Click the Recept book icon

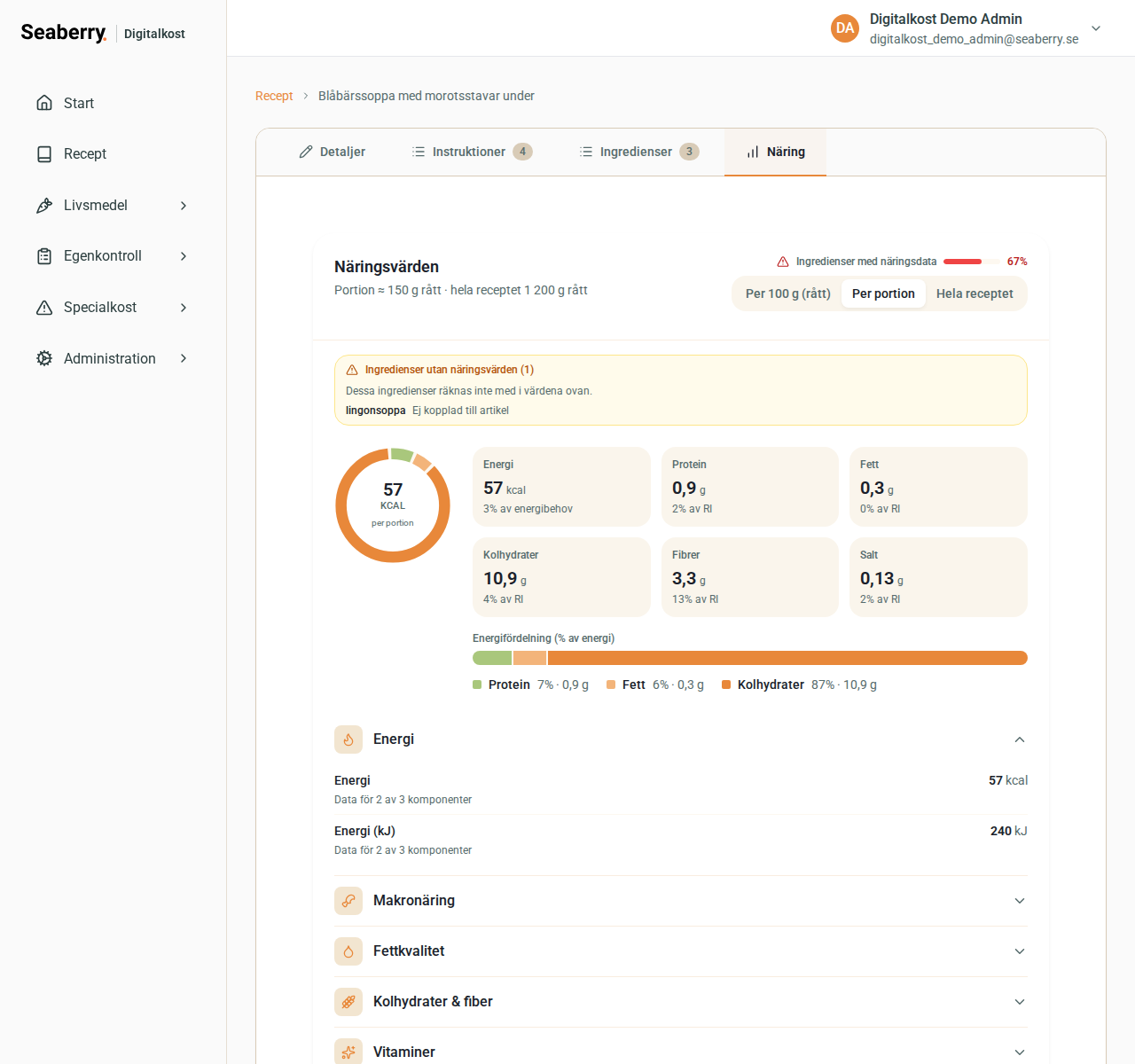pyautogui.click(x=44, y=154)
